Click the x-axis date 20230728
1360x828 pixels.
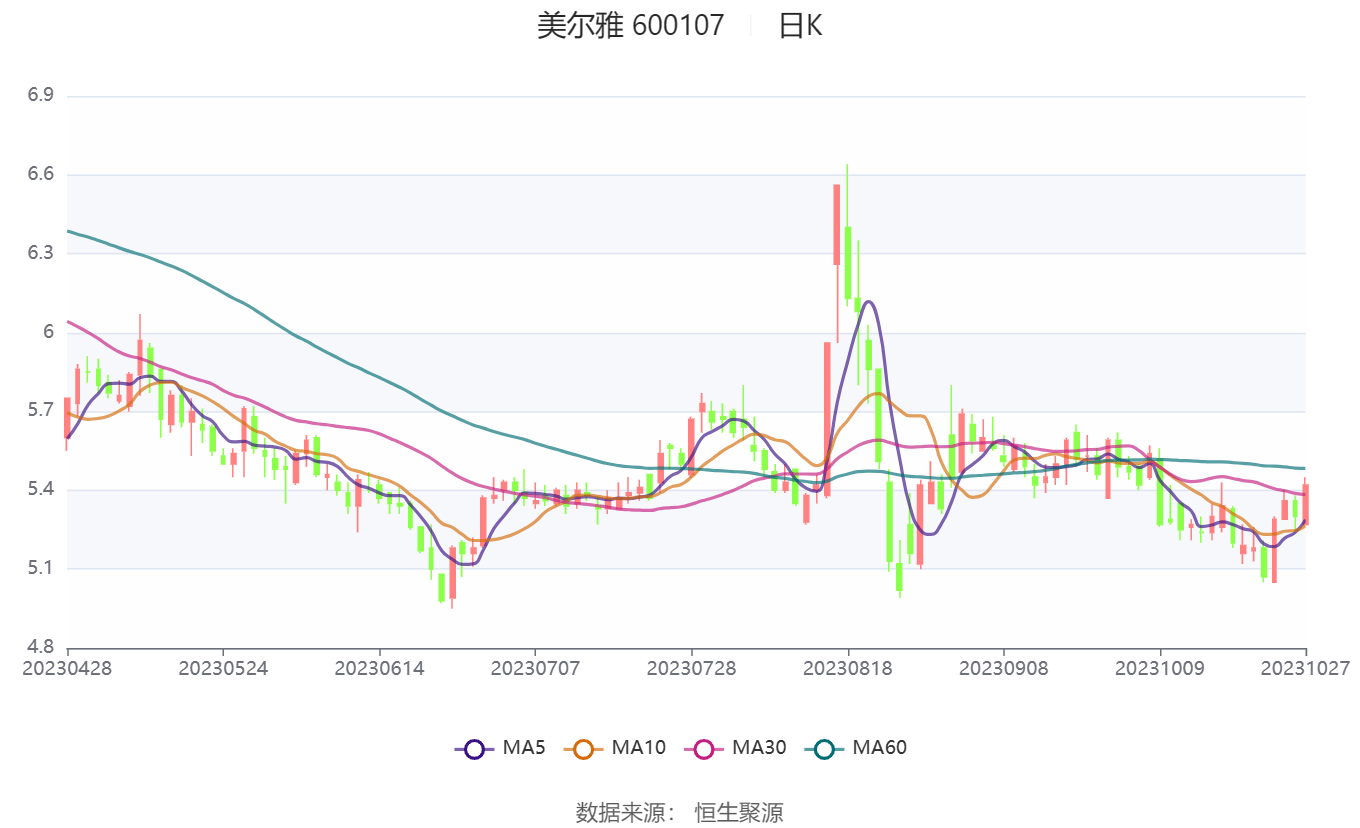pos(692,668)
